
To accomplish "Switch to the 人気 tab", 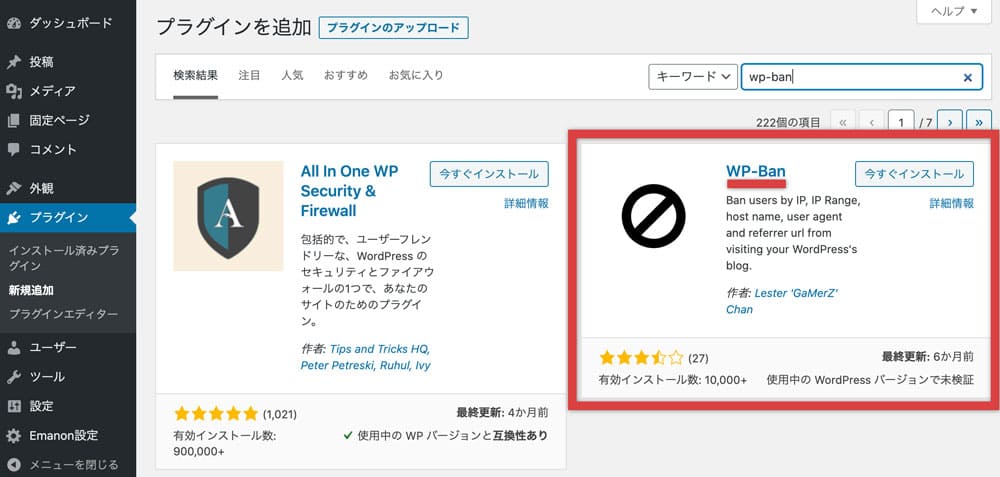I will pyautogui.click(x=292, y=75).
